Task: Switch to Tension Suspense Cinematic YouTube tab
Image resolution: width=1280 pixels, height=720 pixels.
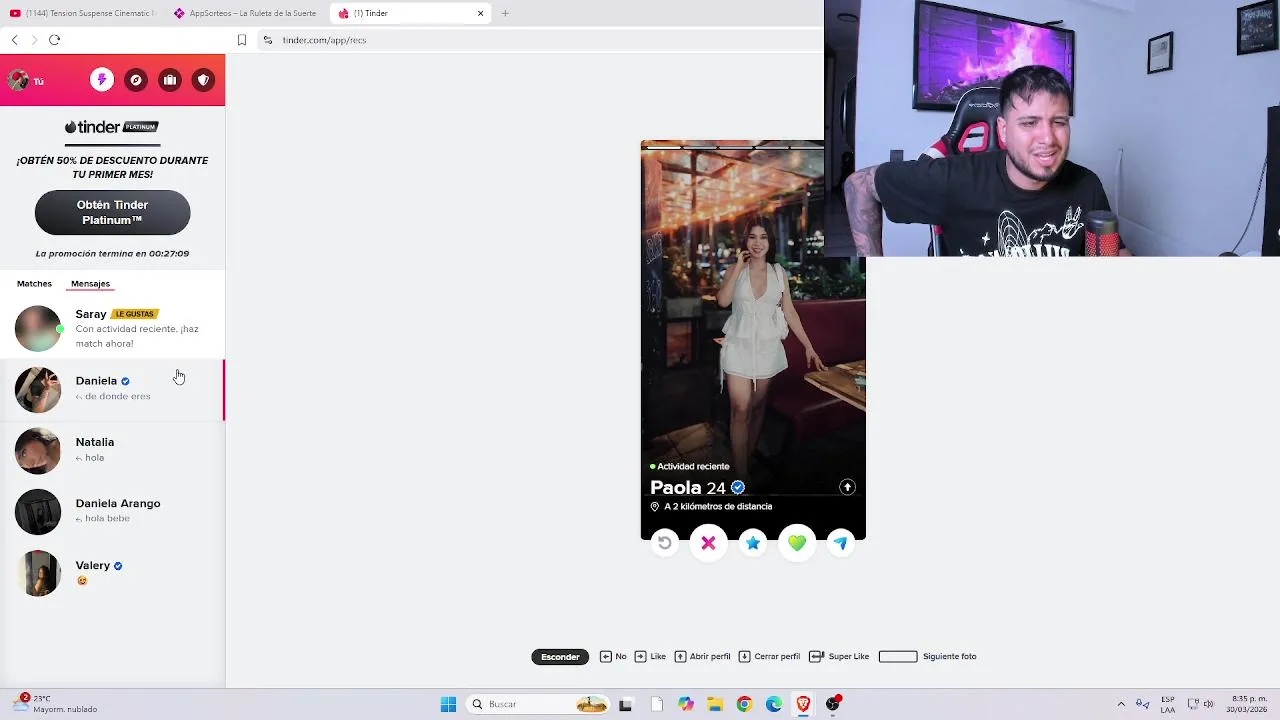Action: click(x=82, y=13)
